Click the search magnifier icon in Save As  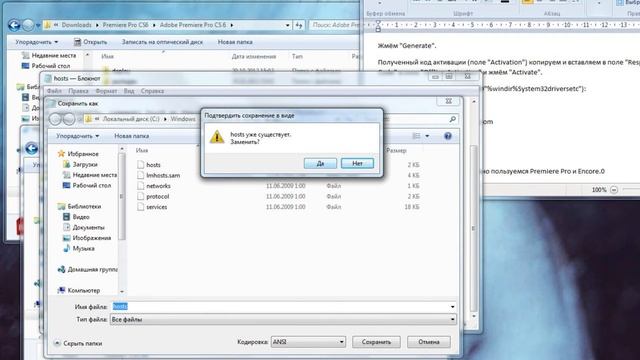click(452, 119)
